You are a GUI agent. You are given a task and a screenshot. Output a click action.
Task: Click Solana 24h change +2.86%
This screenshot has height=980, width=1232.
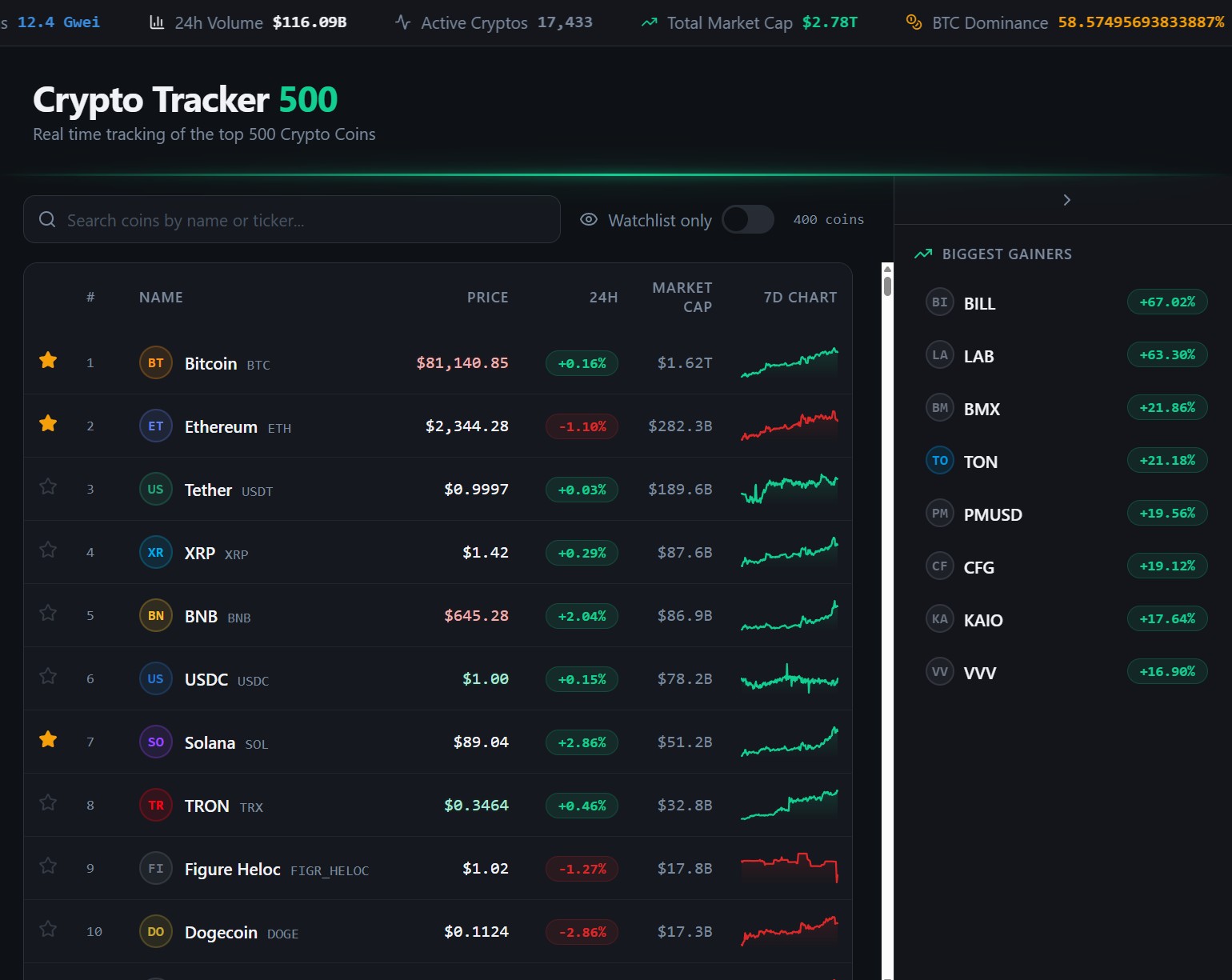pyautogui.click(x=582, y=742)
